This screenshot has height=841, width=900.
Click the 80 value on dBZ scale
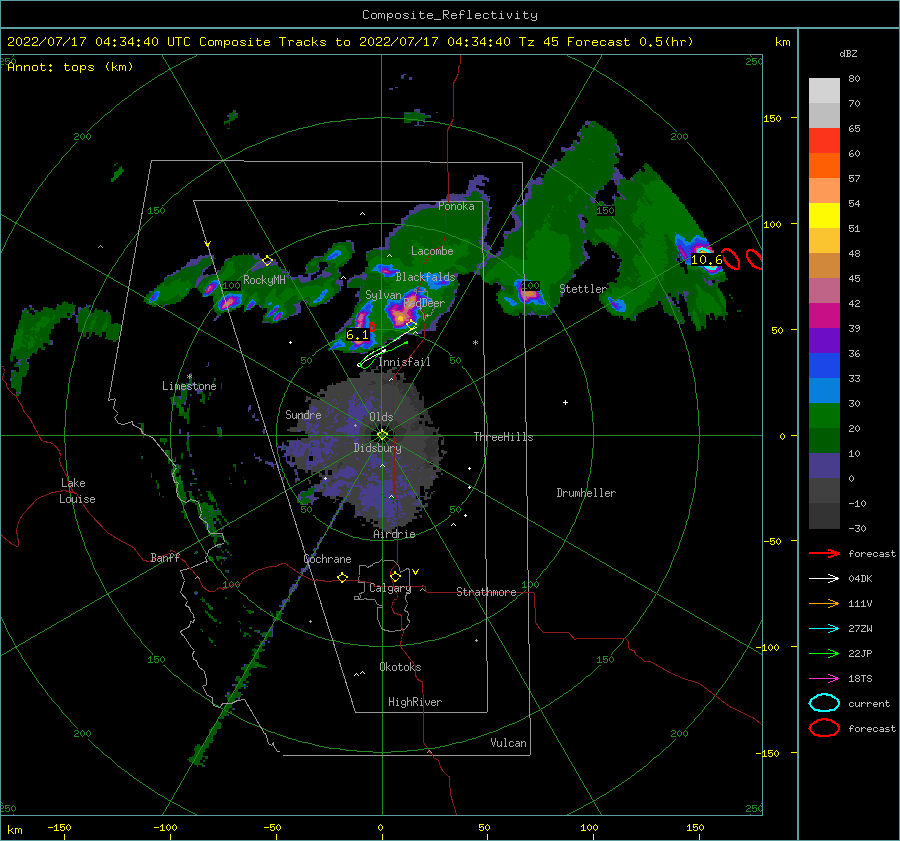click(x=854, y=79)
